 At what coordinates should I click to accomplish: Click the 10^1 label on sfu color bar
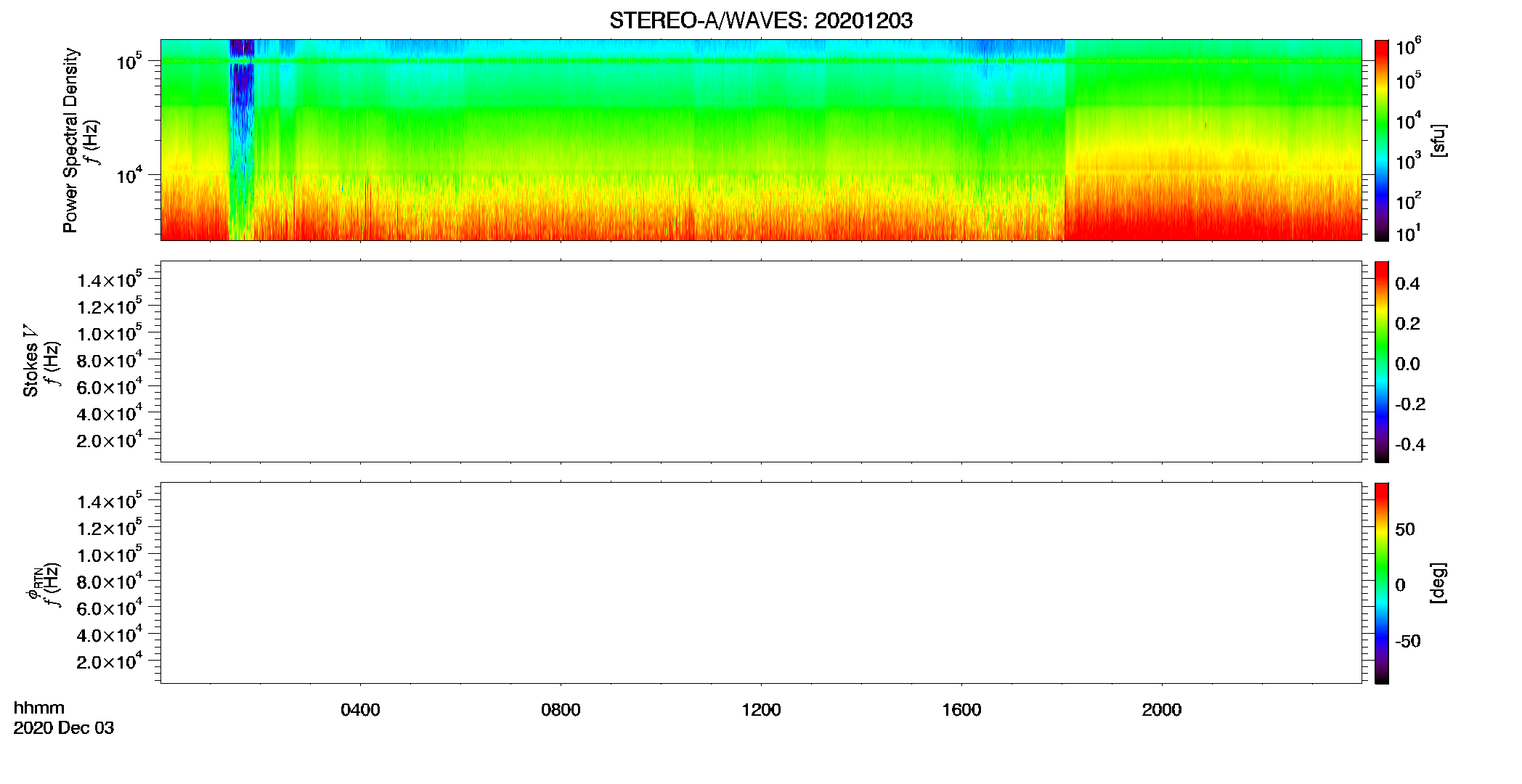click(x=1409, y=234)
